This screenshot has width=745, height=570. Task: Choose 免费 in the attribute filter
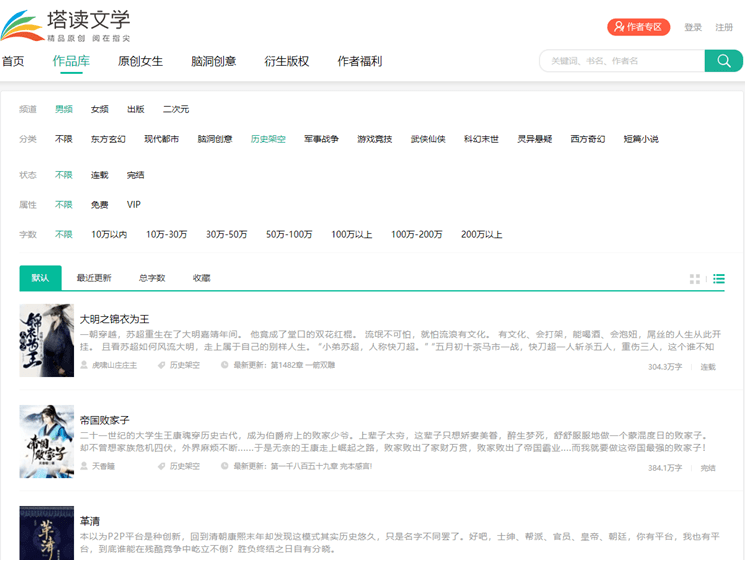[x=100, y=205]
